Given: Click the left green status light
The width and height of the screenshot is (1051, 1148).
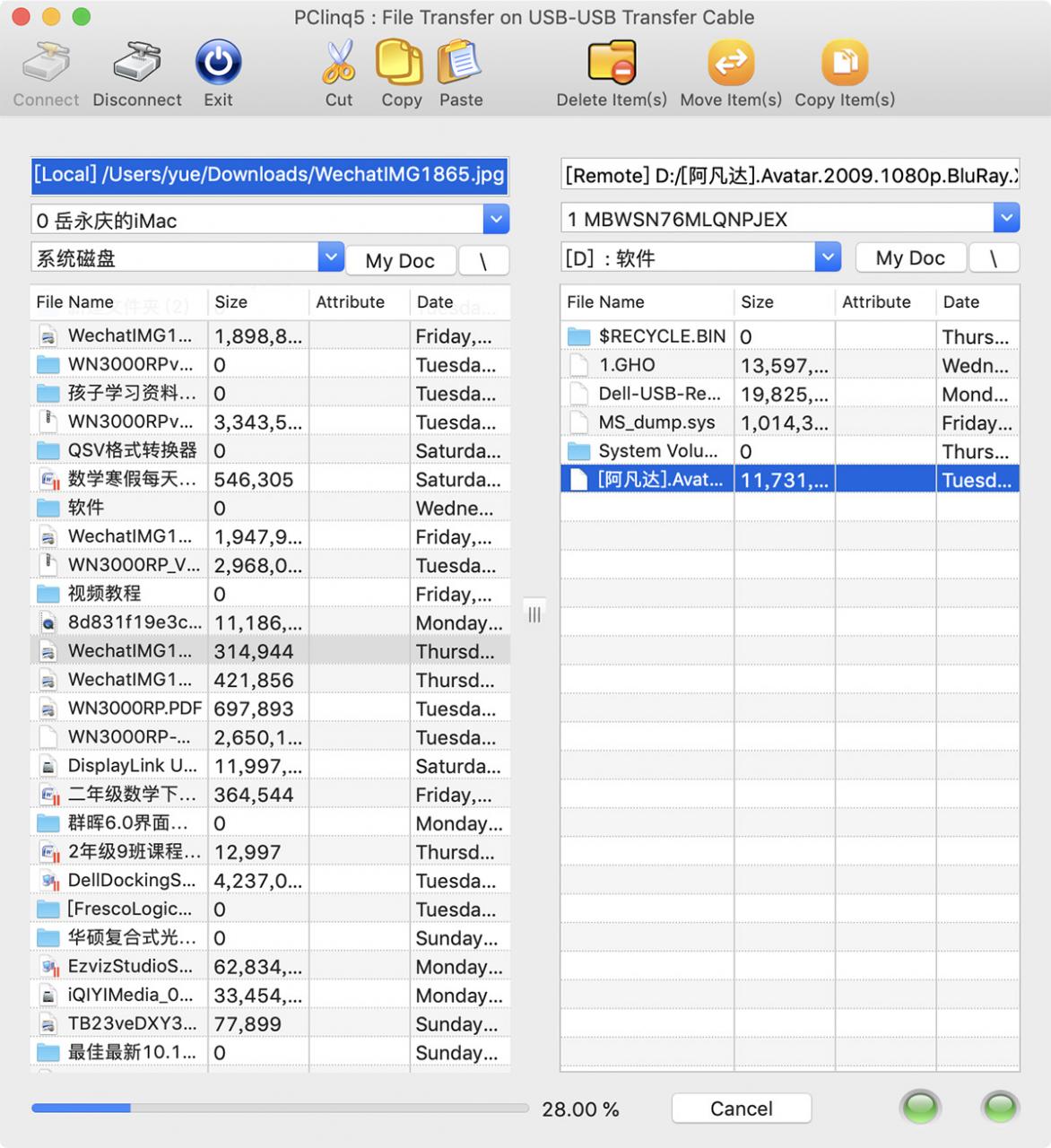Looking at the screenshot, I should click(921, 1108).
